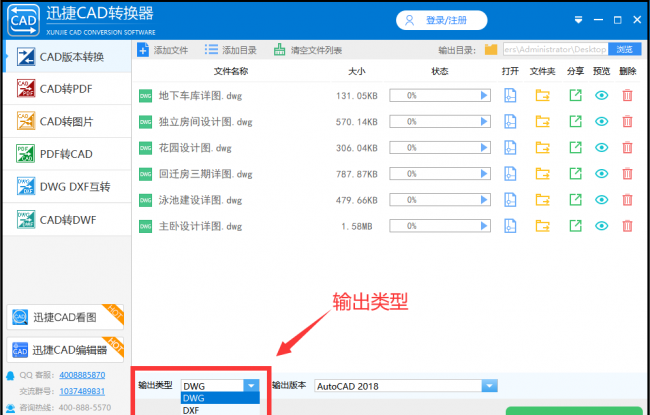
Task: Choose DXF option in output type list
Action: [220, 410]
